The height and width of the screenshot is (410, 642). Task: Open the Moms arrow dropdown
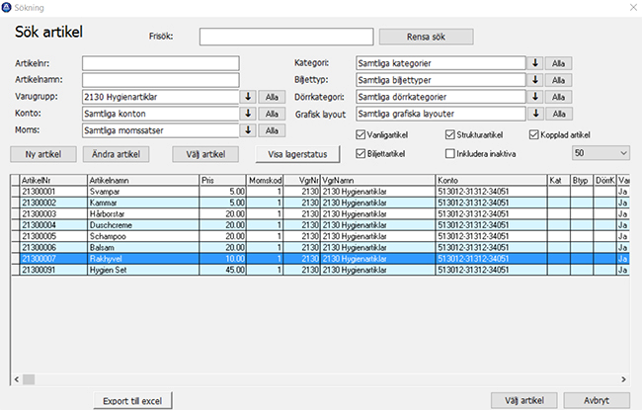click(248, 130)
